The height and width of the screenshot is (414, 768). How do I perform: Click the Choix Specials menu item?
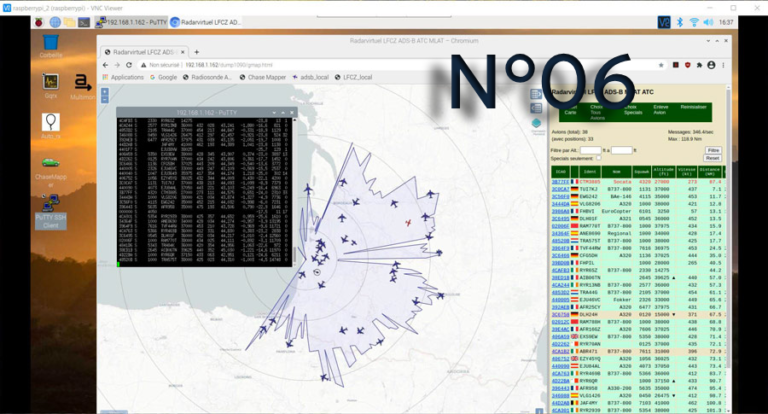pyautogui.click(x=632, y=110)
